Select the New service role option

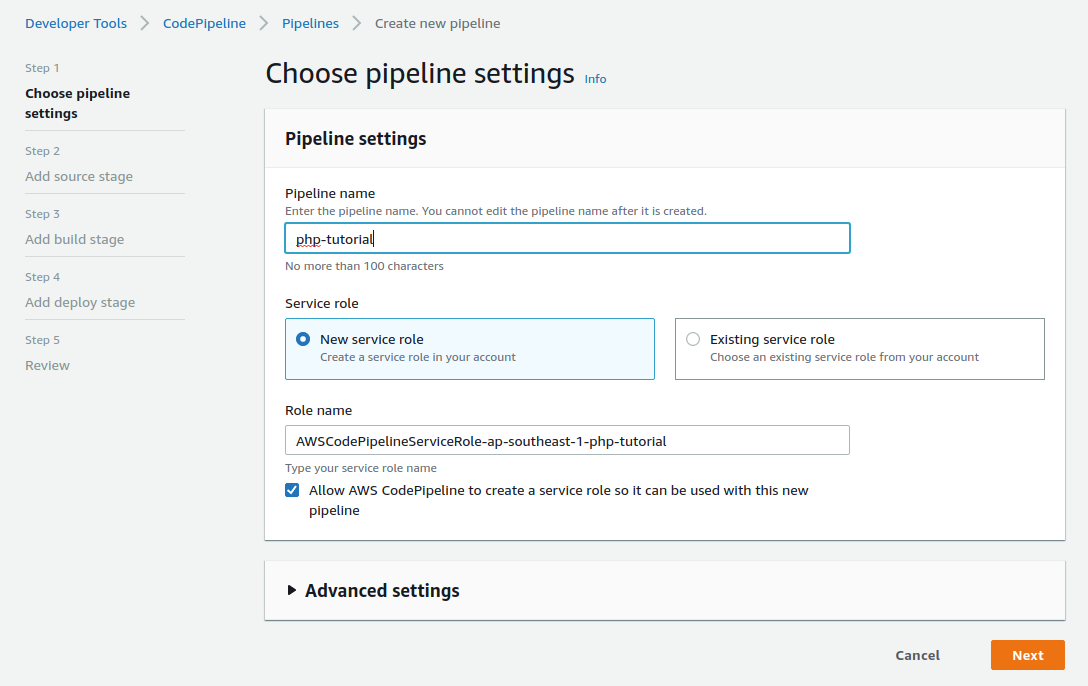click(x=303, y=339)
